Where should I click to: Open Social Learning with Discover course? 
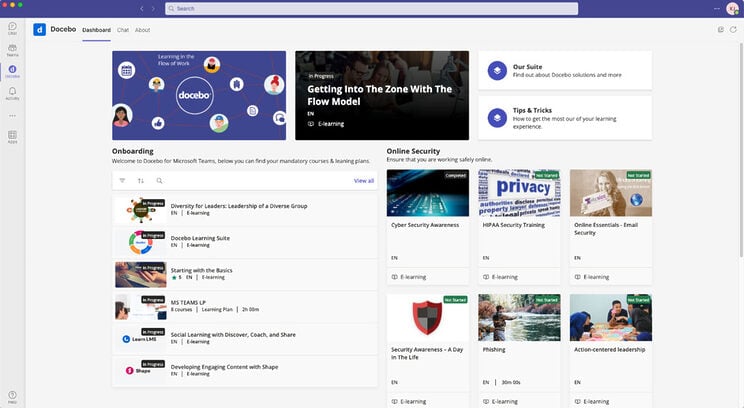tap(245, 338)
